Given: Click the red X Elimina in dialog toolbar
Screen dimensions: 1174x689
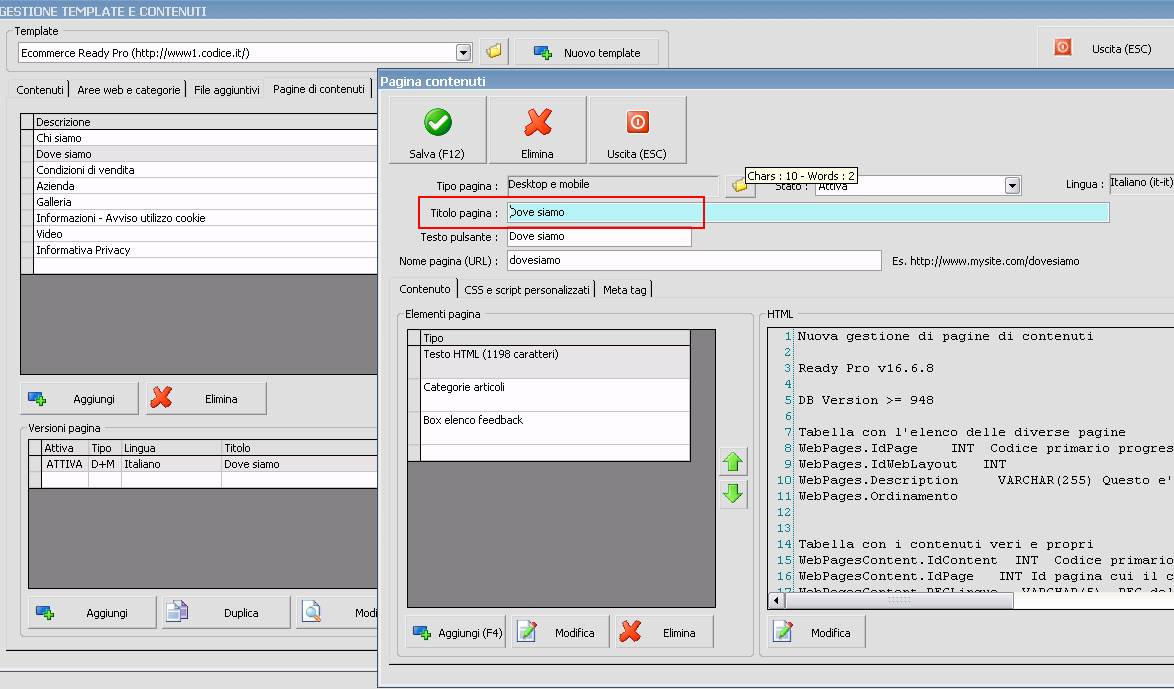Looking at the screenshot, I should click(537, 130).
